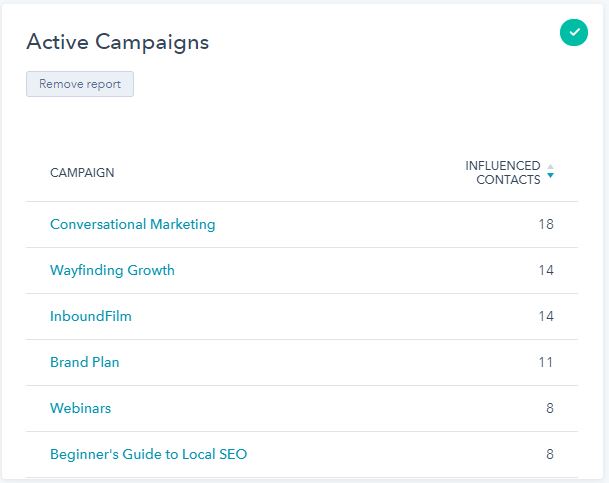Open the Wayfinding Growth campaign
The width and height of the screenshot is (609, 483).
pos(112,270)
